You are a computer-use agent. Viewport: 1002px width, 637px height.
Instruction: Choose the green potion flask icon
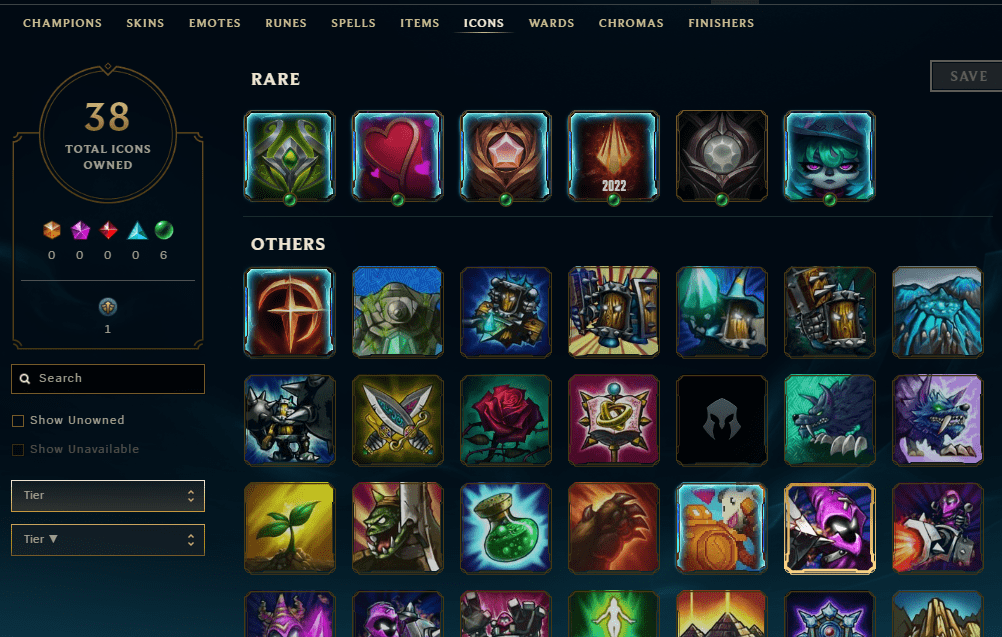point(505,528)
